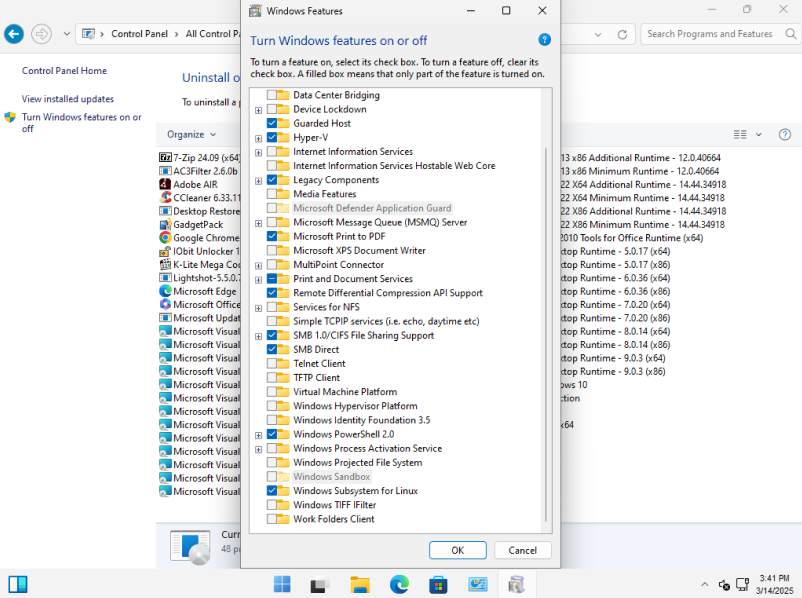Open the Widgets icon on the taskbar

point(18,584)
